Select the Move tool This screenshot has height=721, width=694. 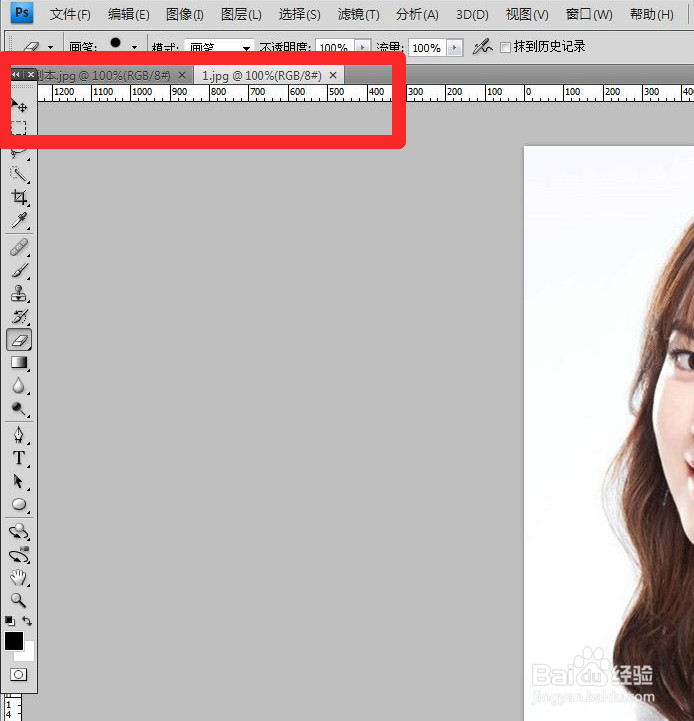click(x=19, y=106)
